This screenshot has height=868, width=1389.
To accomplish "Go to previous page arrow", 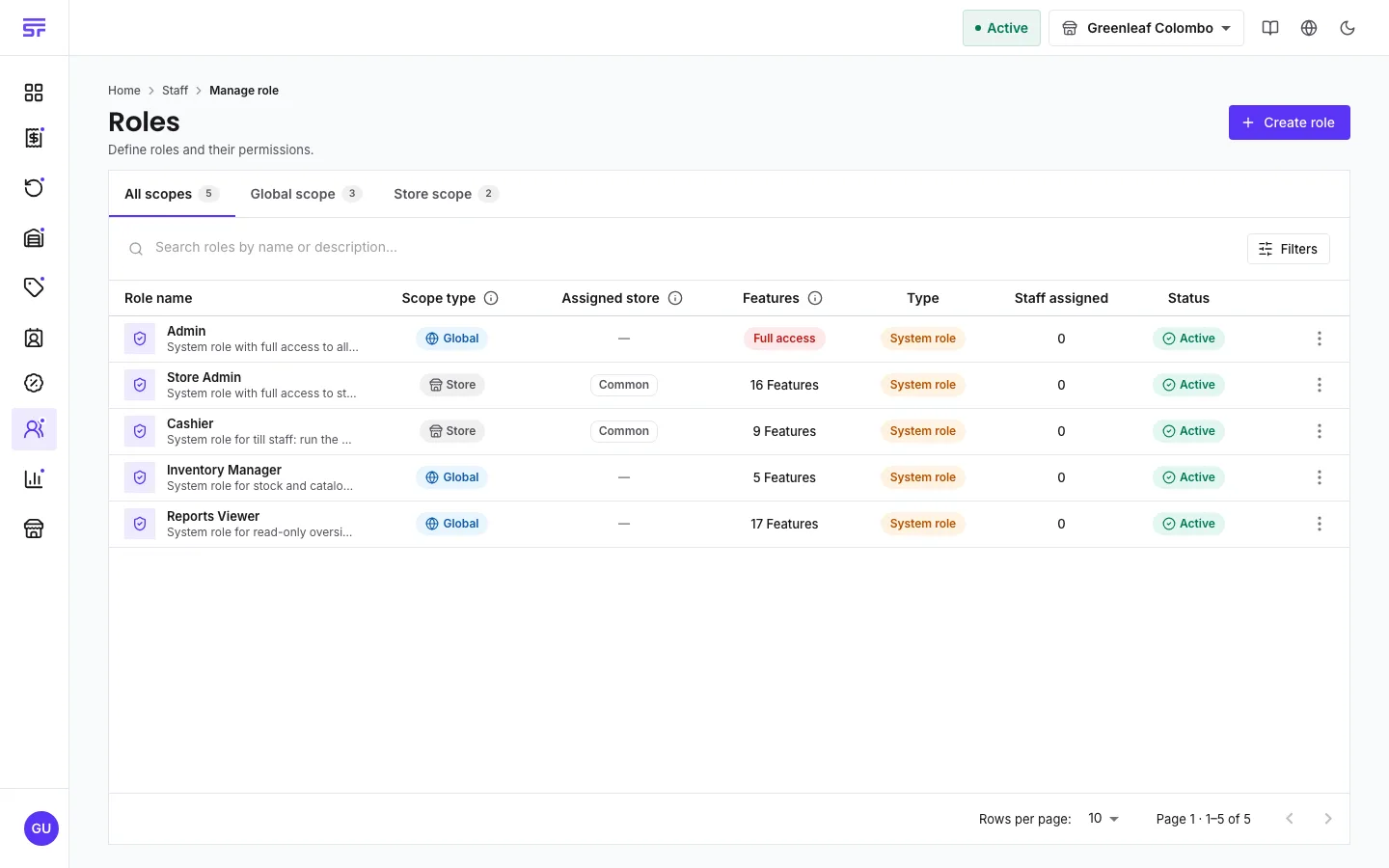I will click(1290, 819).
